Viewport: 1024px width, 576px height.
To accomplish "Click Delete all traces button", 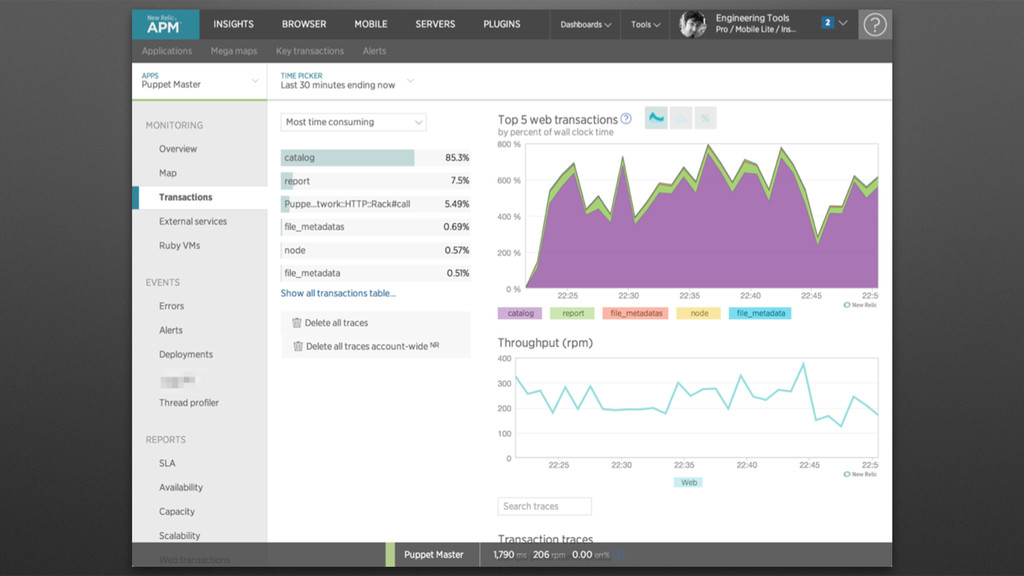I will [x=330, y=323].
